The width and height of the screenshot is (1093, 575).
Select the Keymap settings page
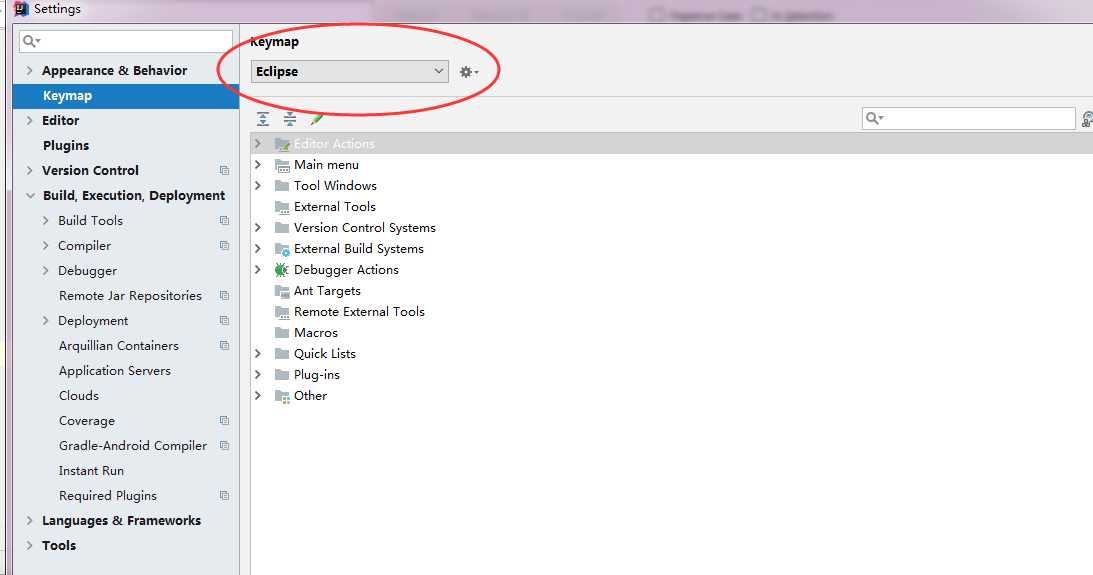(x=125, y=95)
